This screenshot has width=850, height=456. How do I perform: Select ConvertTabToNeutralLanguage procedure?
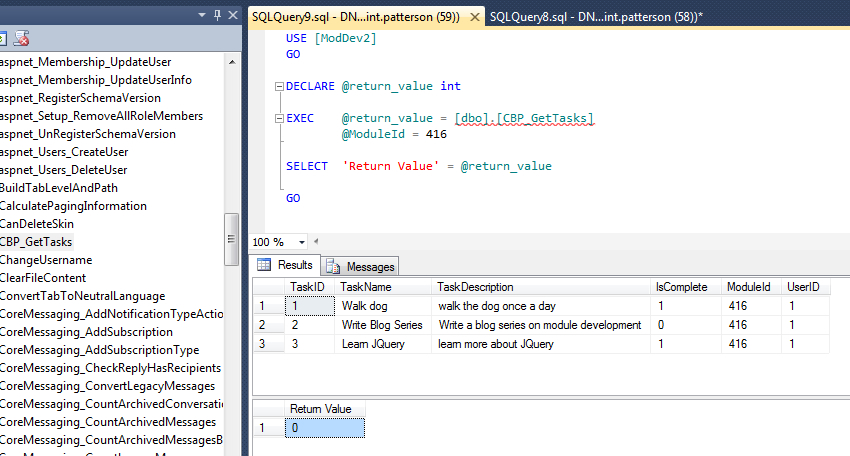(x=82, y=296)
